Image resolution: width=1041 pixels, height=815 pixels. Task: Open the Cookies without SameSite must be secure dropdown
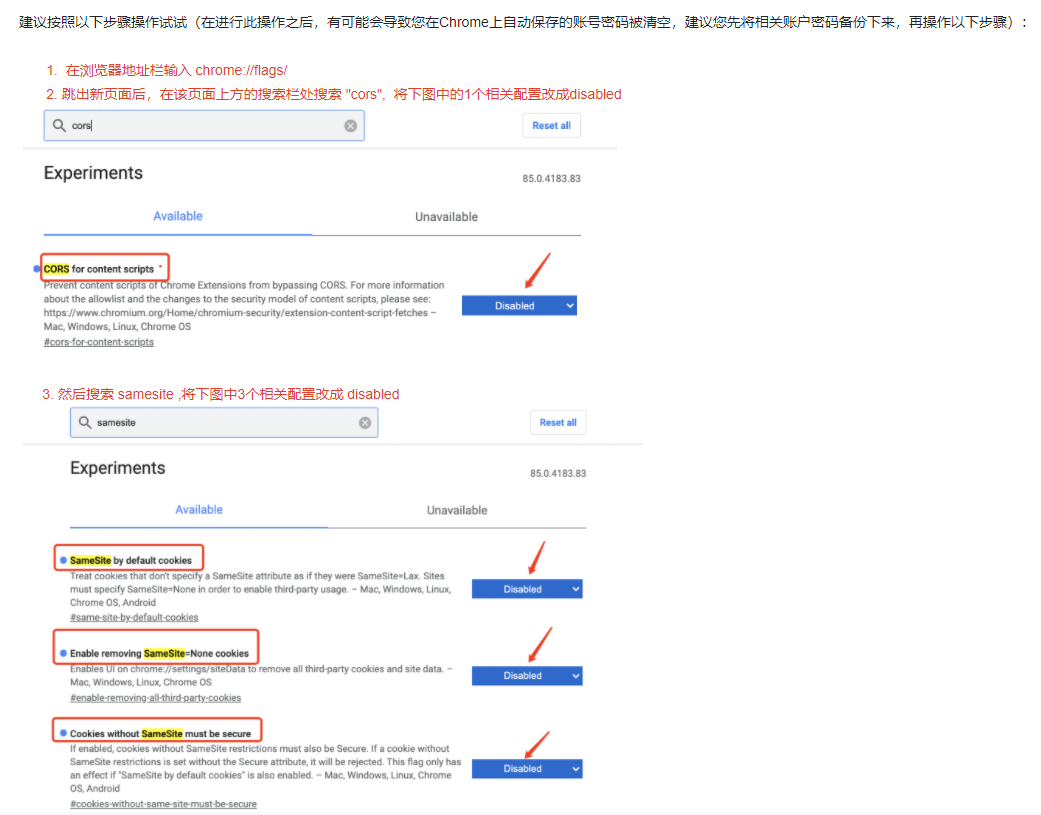pyautogui.click(x=526, y=769)
